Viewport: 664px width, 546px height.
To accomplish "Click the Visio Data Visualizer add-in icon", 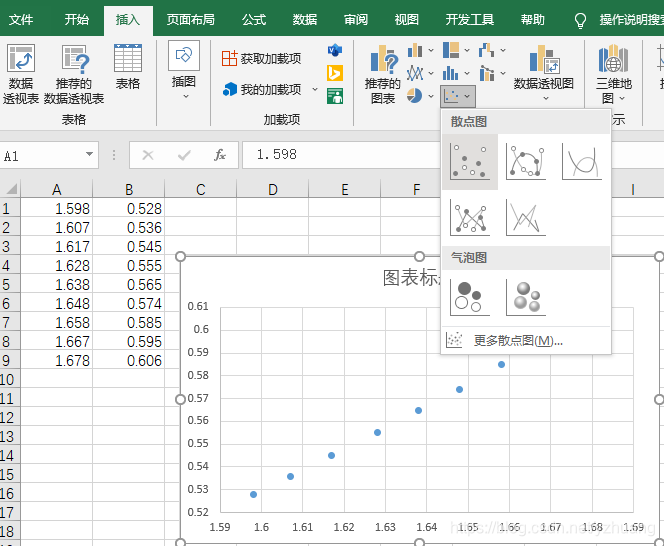I will [x=335, y=50].
